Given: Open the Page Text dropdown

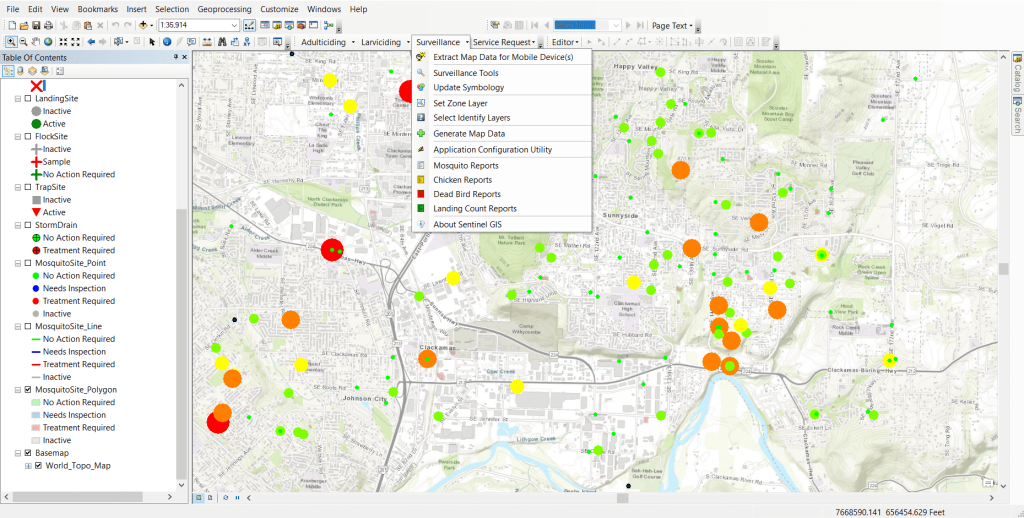Looking at the screenshot, I should pyautogui.click(x=672, y=25).
